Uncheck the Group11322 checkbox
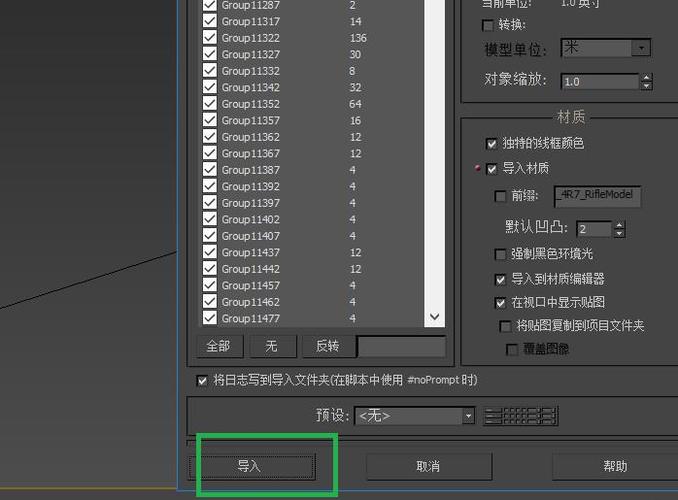678x500 pixels. coord(210,37)
